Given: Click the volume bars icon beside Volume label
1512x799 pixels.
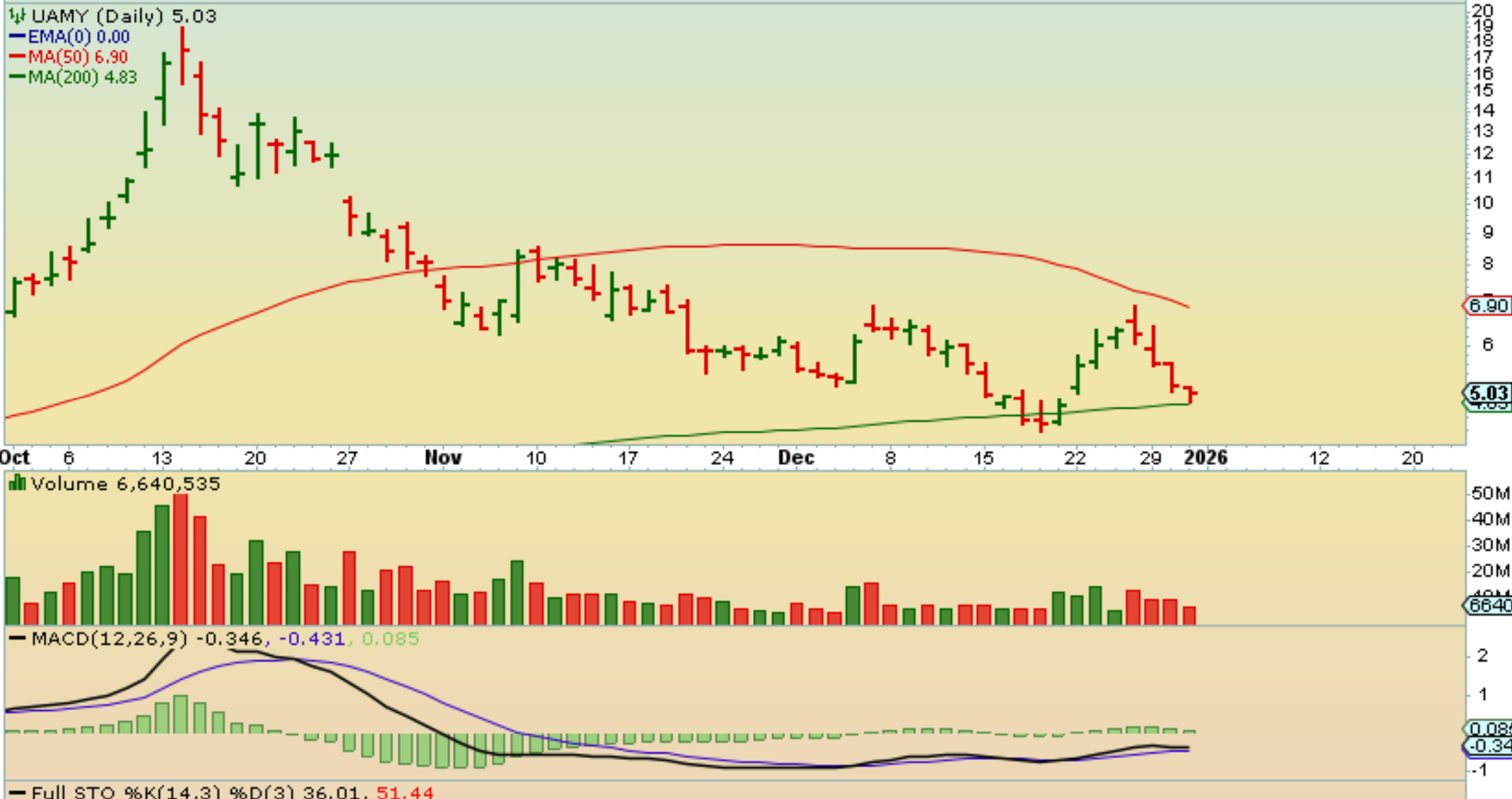Looking at the screenshot, I should click(16, 484).
